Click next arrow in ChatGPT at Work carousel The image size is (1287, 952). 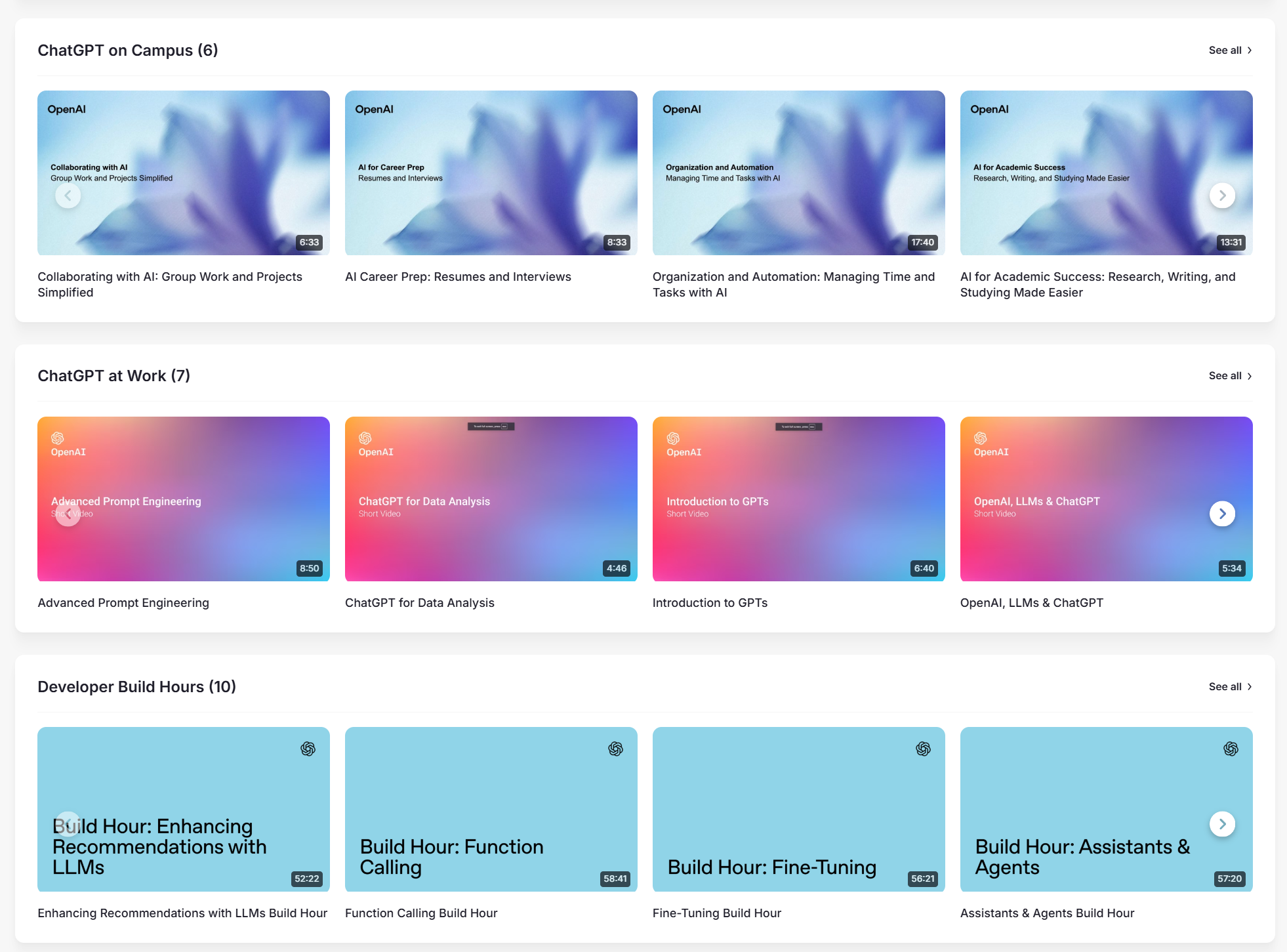pyautogui.click(x=1222, y=513)
